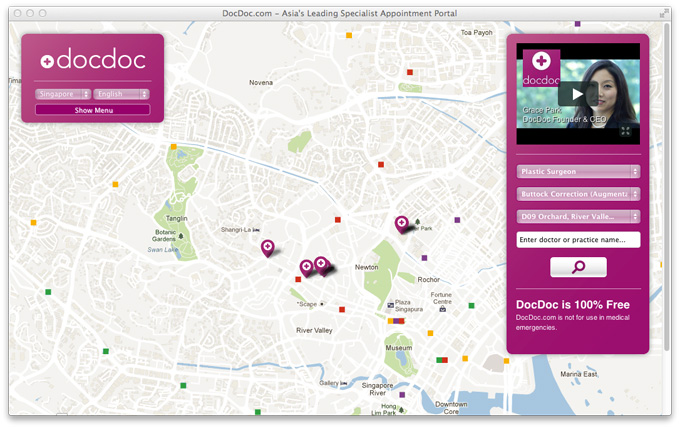This screenshot has width=680, height=428.
Task: Click the Marina East map label
Action: point(579,374)
